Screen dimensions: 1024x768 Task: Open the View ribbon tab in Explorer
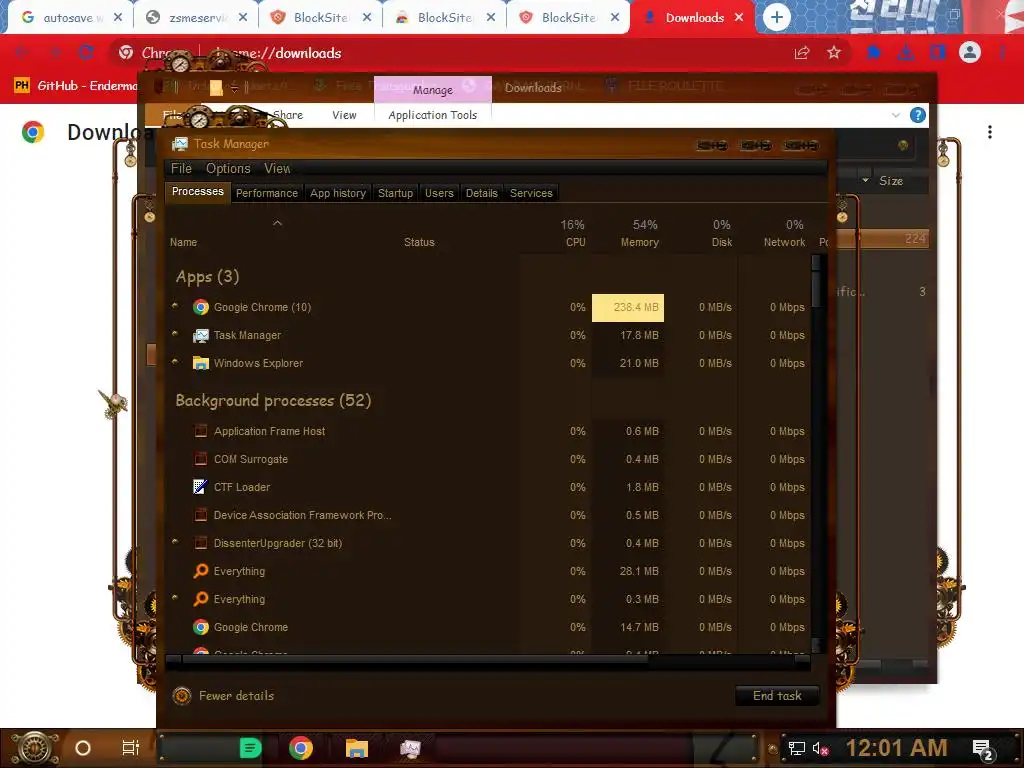click(x=344, y=116)
